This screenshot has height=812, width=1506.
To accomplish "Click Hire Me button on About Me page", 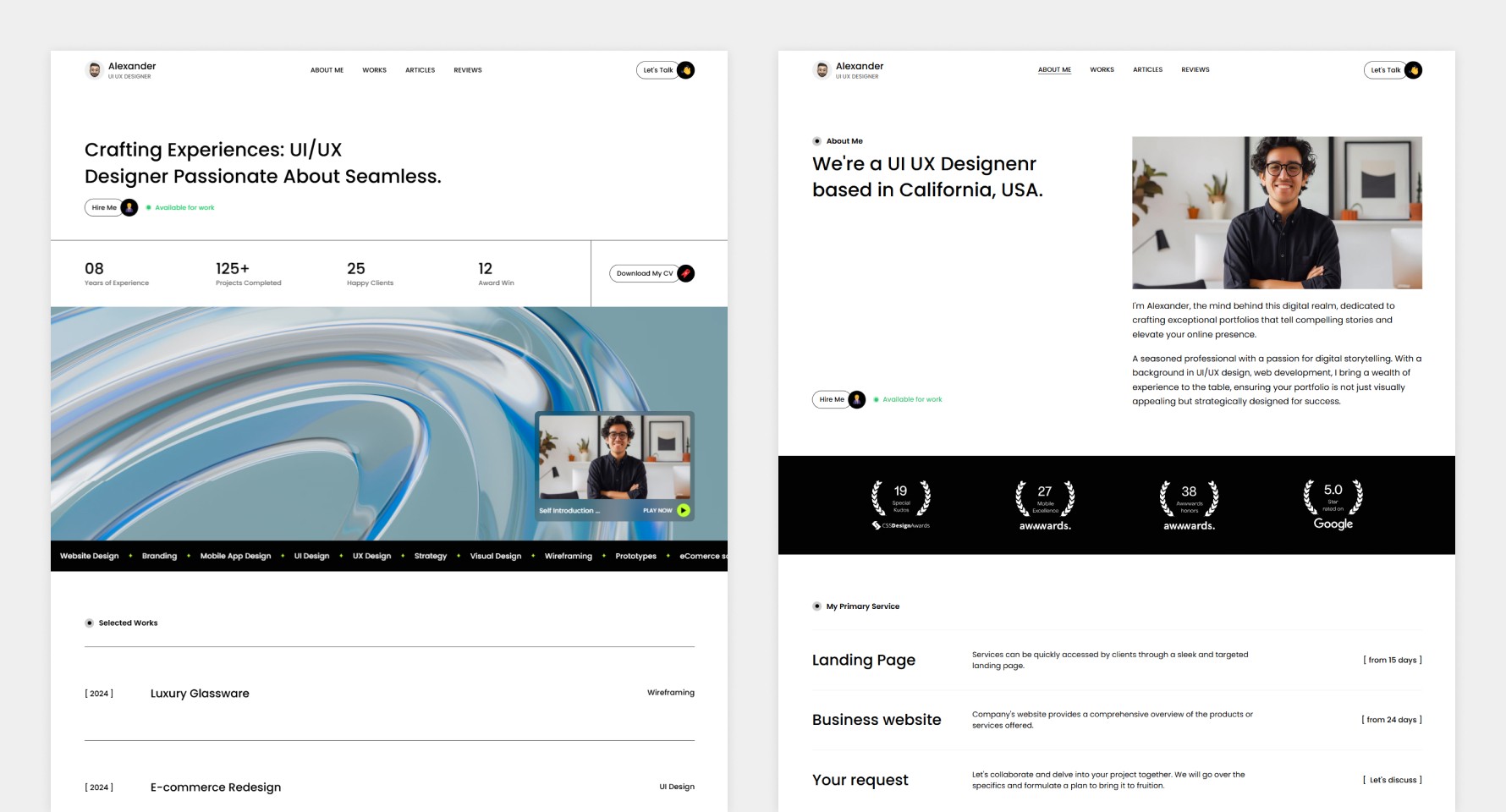I will point(838,399).
